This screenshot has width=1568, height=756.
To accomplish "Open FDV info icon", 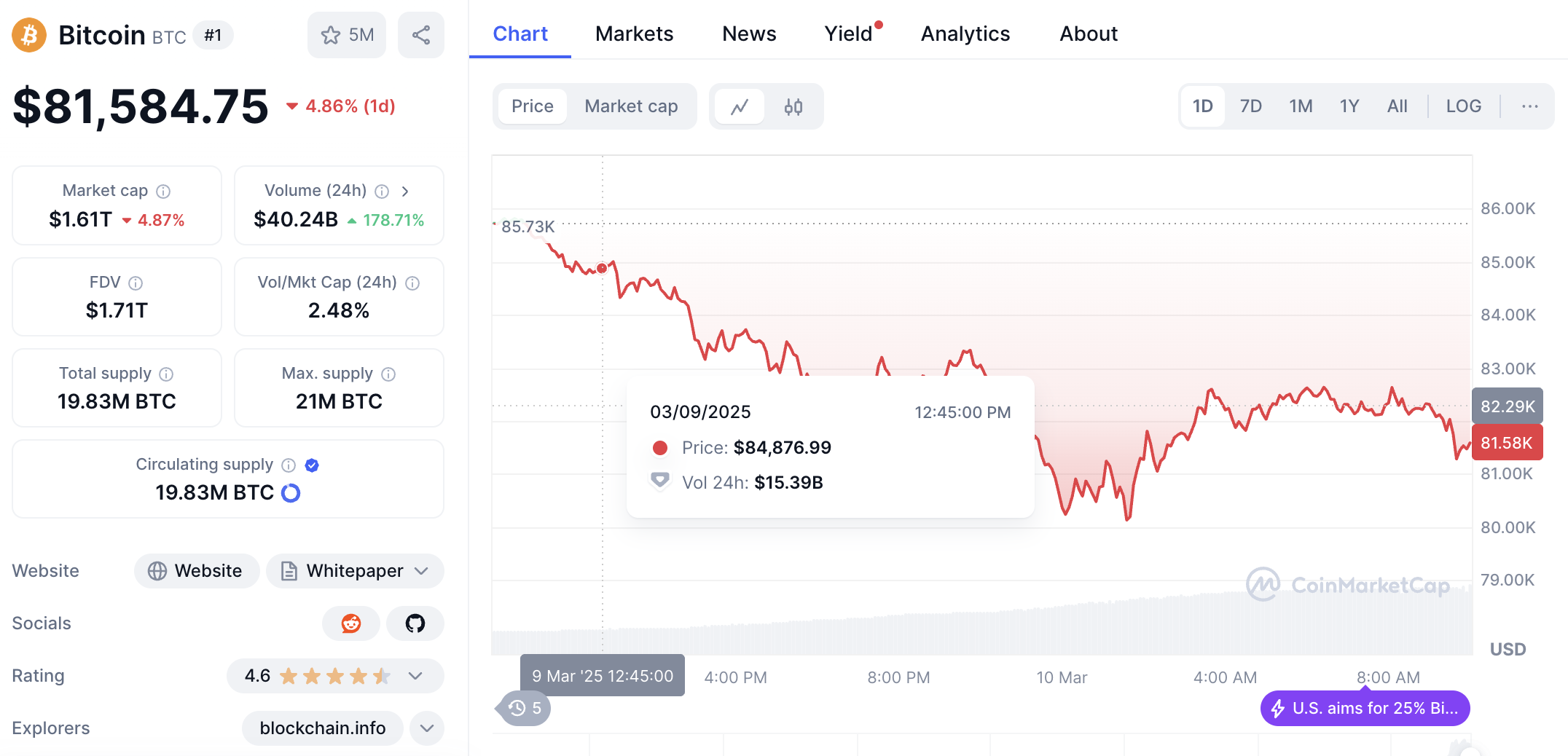I will point(136,283).
